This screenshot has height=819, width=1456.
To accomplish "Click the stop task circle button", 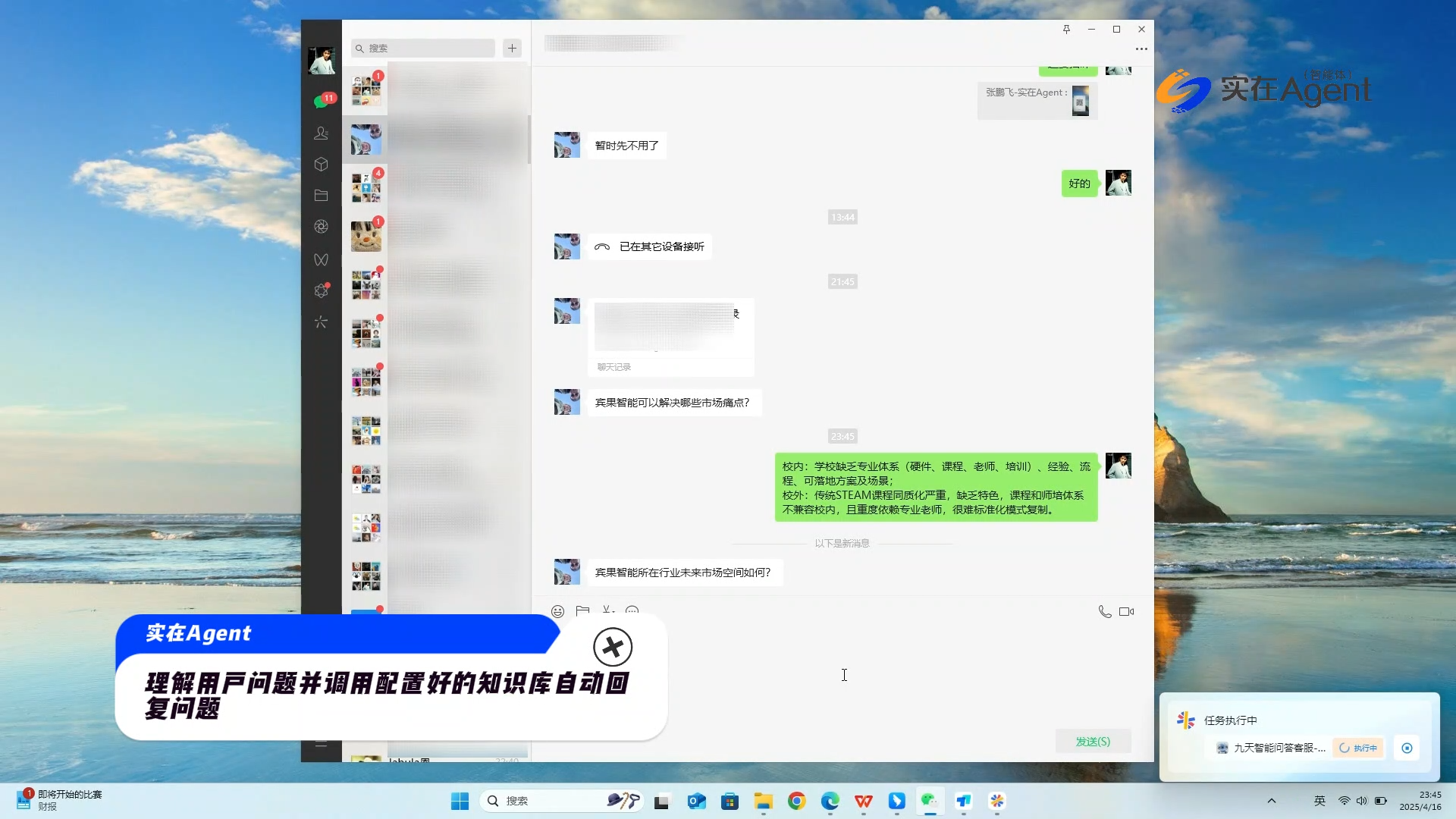I will (x=1407, y=748).
